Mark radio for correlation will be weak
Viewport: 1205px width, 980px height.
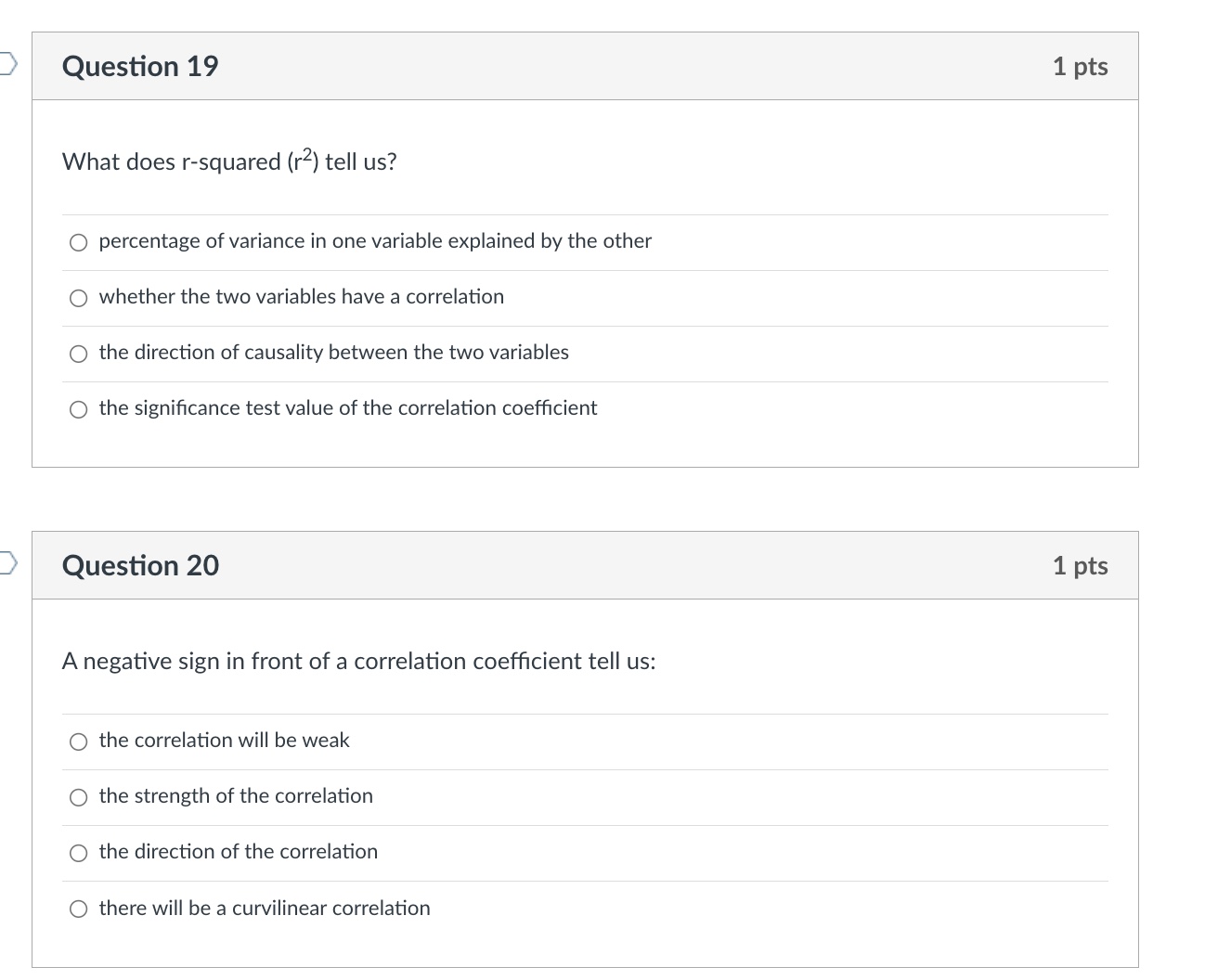pos(79,741)
